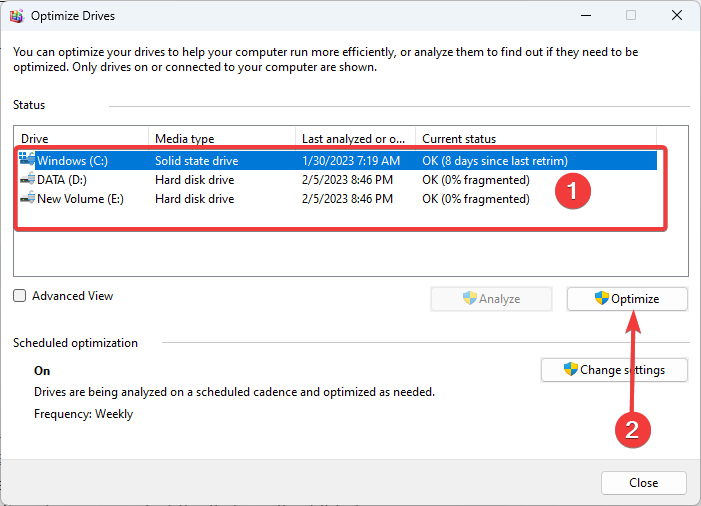Select the Windows (C:) drive icon
Screen dimensions: 701x506
coord(27,160)
